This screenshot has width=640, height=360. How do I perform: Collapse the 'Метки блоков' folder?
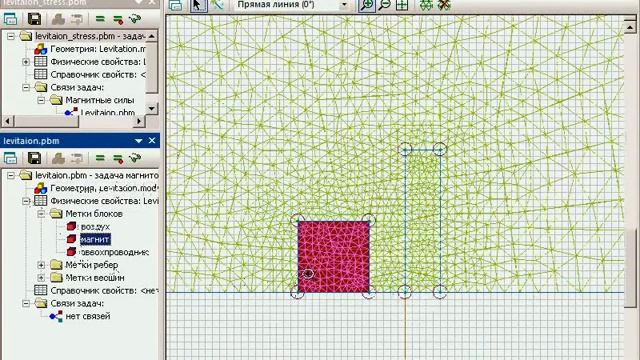[41, 213]
